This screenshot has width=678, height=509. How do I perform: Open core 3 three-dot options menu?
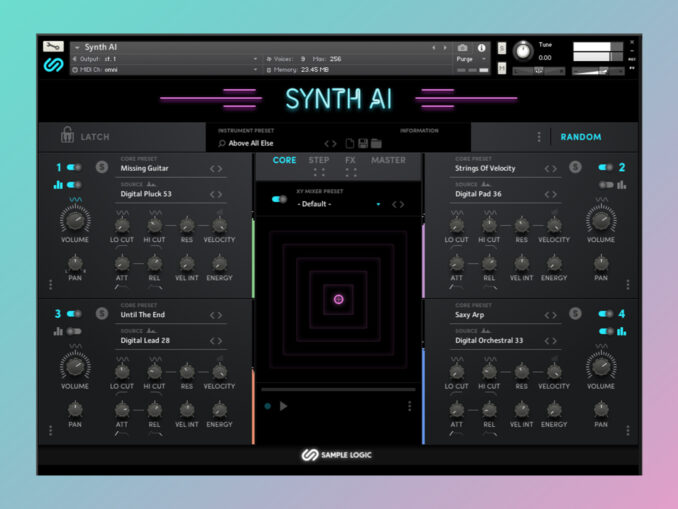pyautogui.click(x=51, y=431)
